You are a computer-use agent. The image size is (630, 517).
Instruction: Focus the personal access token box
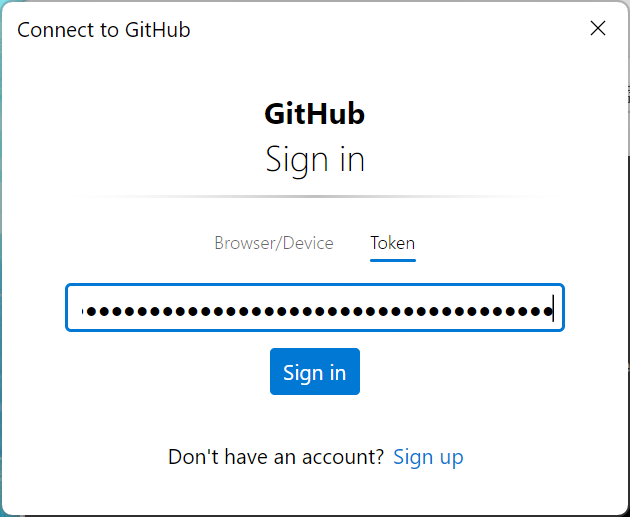pyautogui.click(x=315, y=309)
